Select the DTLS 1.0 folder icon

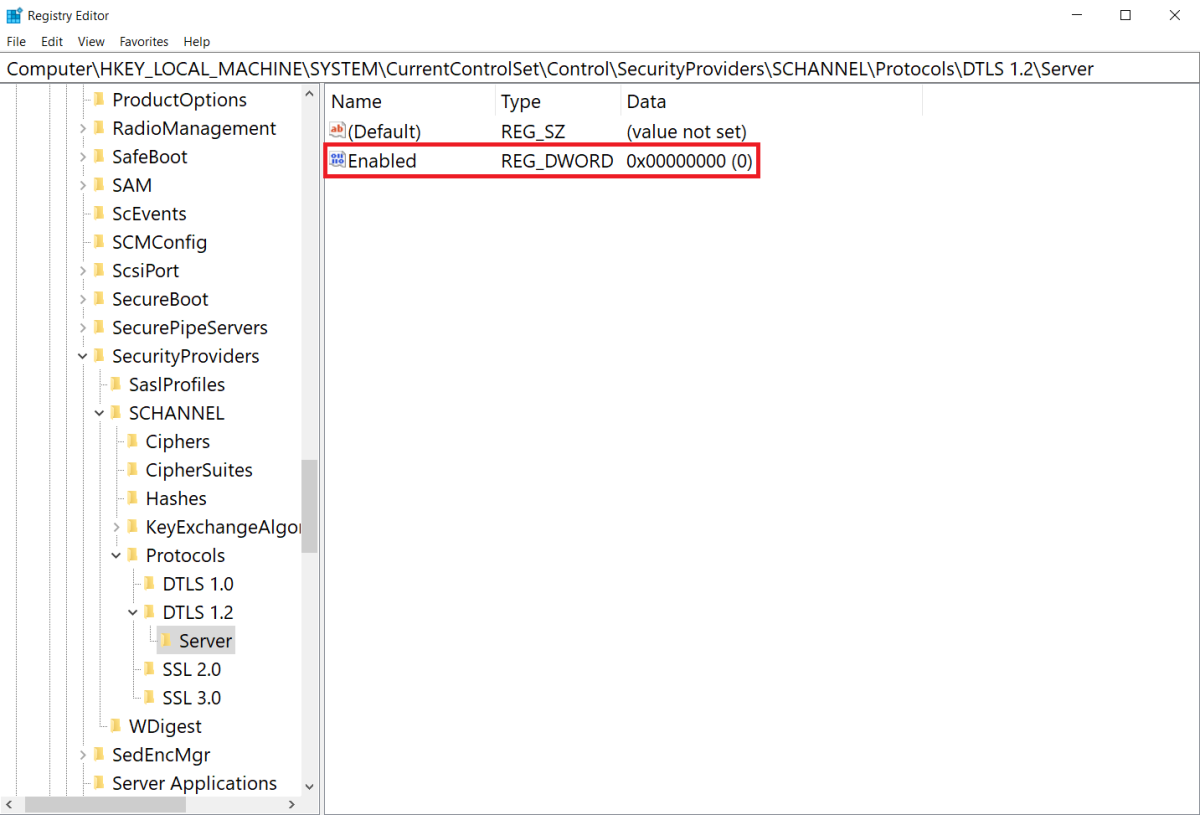pos(150,584)
